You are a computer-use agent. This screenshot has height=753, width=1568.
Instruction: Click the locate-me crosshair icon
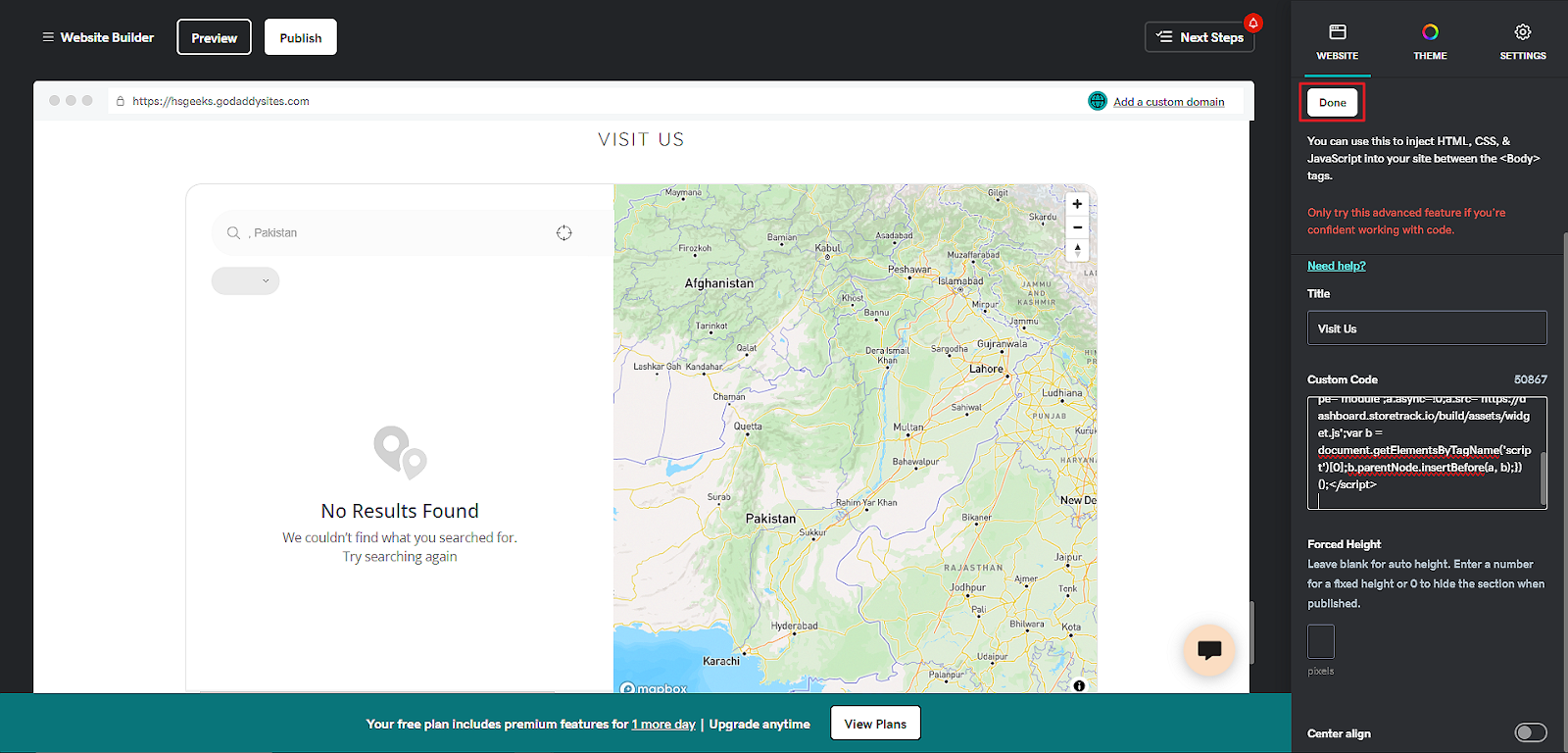click(x=563, y=232)
